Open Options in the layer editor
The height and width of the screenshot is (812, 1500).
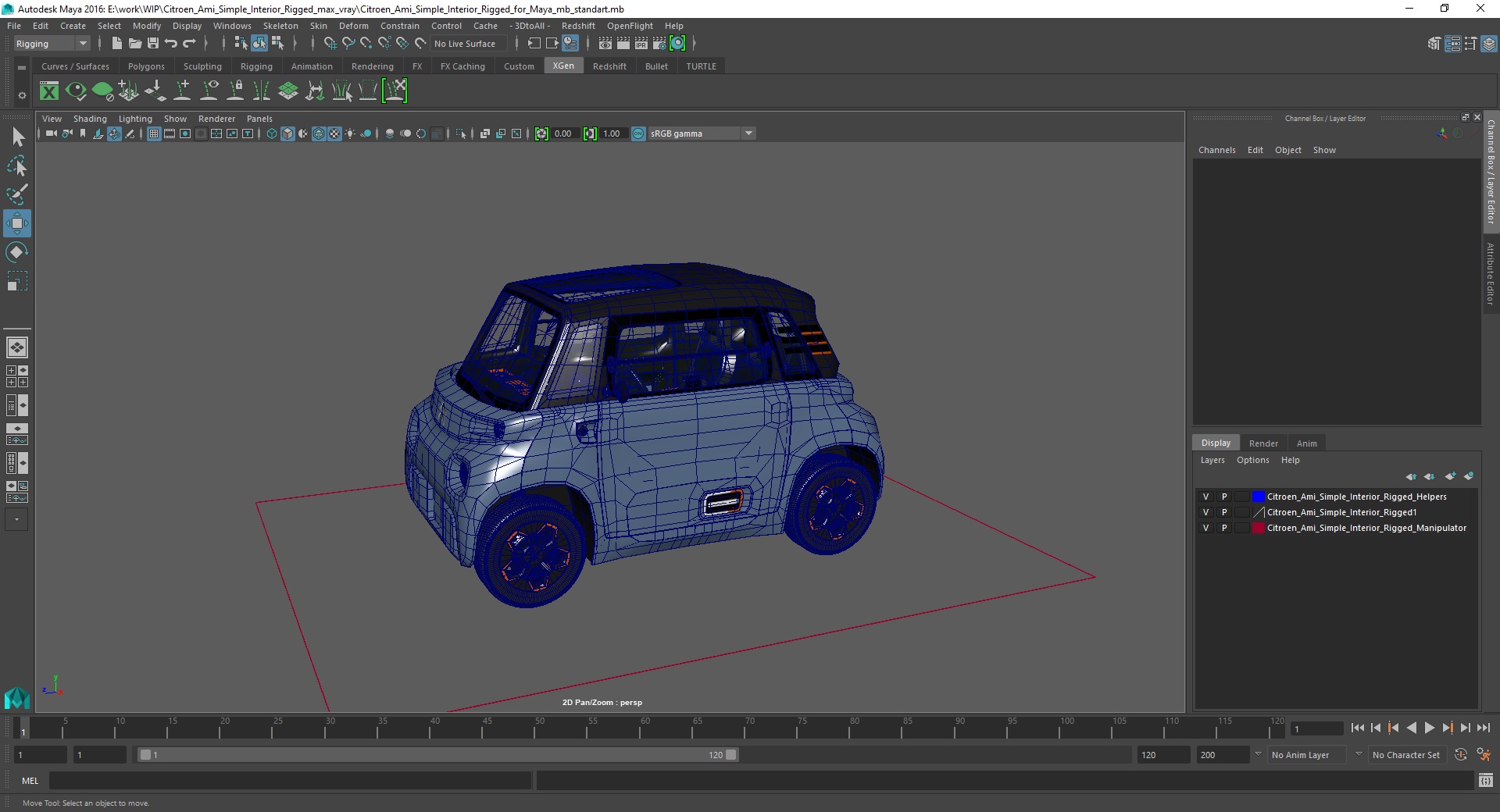coord(1252,460)
